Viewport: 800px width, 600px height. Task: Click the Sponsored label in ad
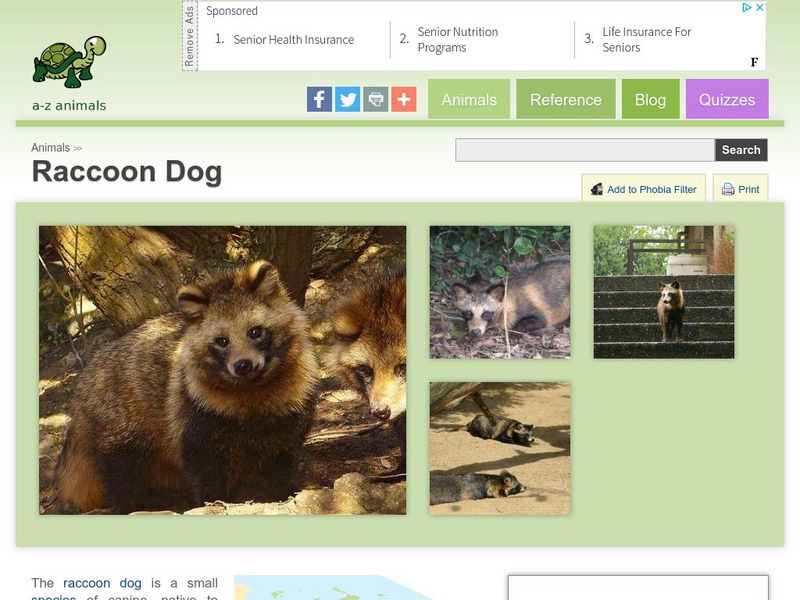pyautogui.click(x=232, y=11)
